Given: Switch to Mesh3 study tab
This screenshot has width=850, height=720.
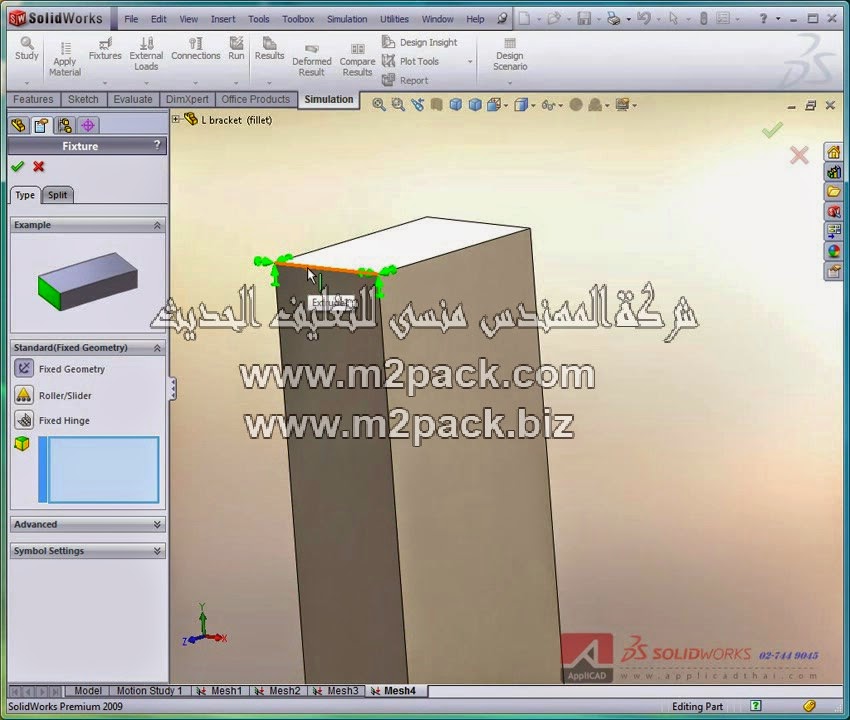Looking at the screenshot, I should [x=337, y=691].
